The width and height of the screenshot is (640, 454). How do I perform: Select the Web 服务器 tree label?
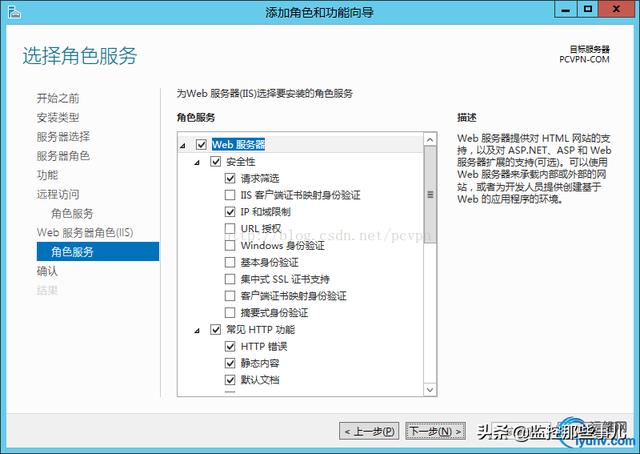(x=238, y=145)
